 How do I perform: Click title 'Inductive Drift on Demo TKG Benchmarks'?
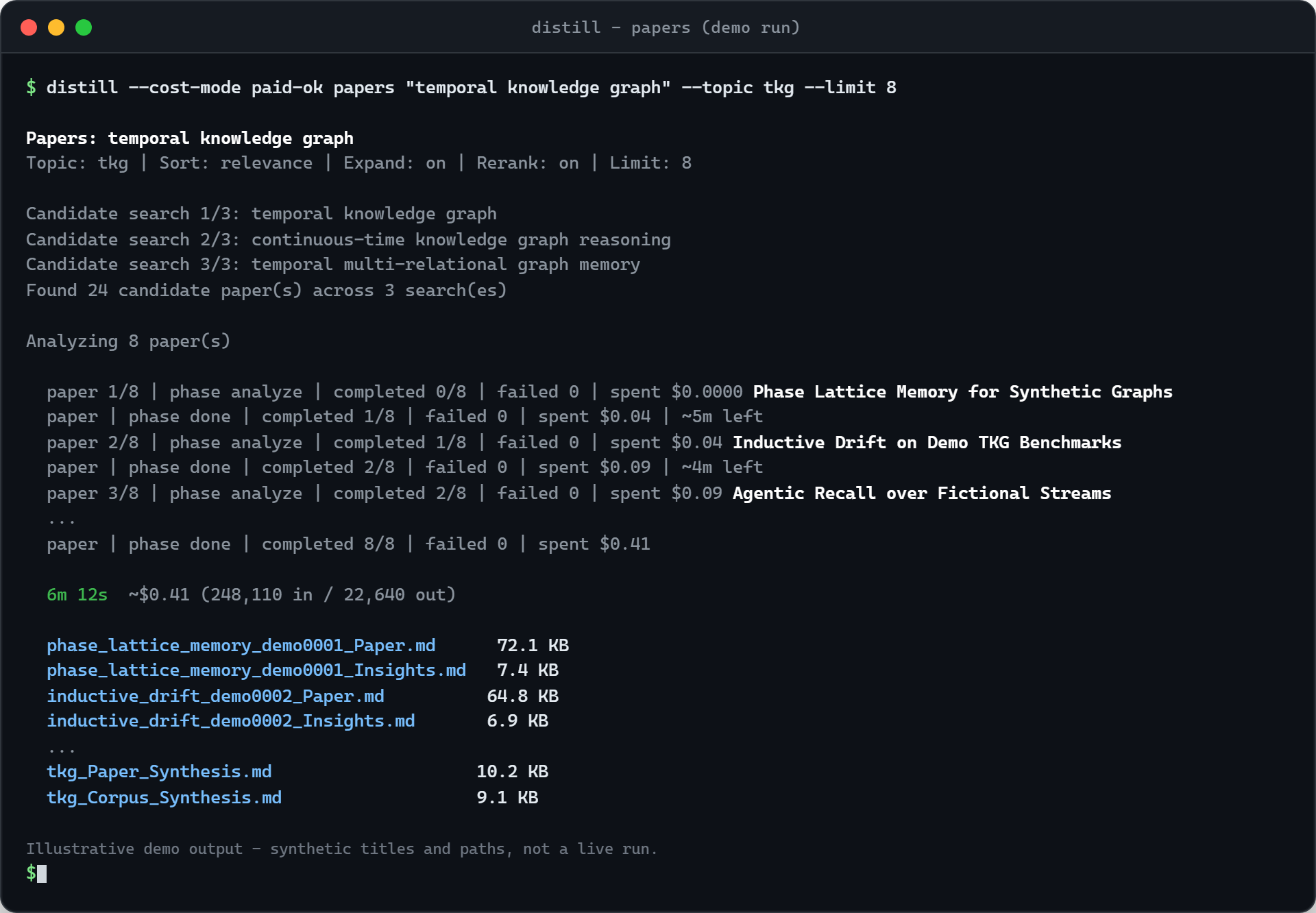927,443
